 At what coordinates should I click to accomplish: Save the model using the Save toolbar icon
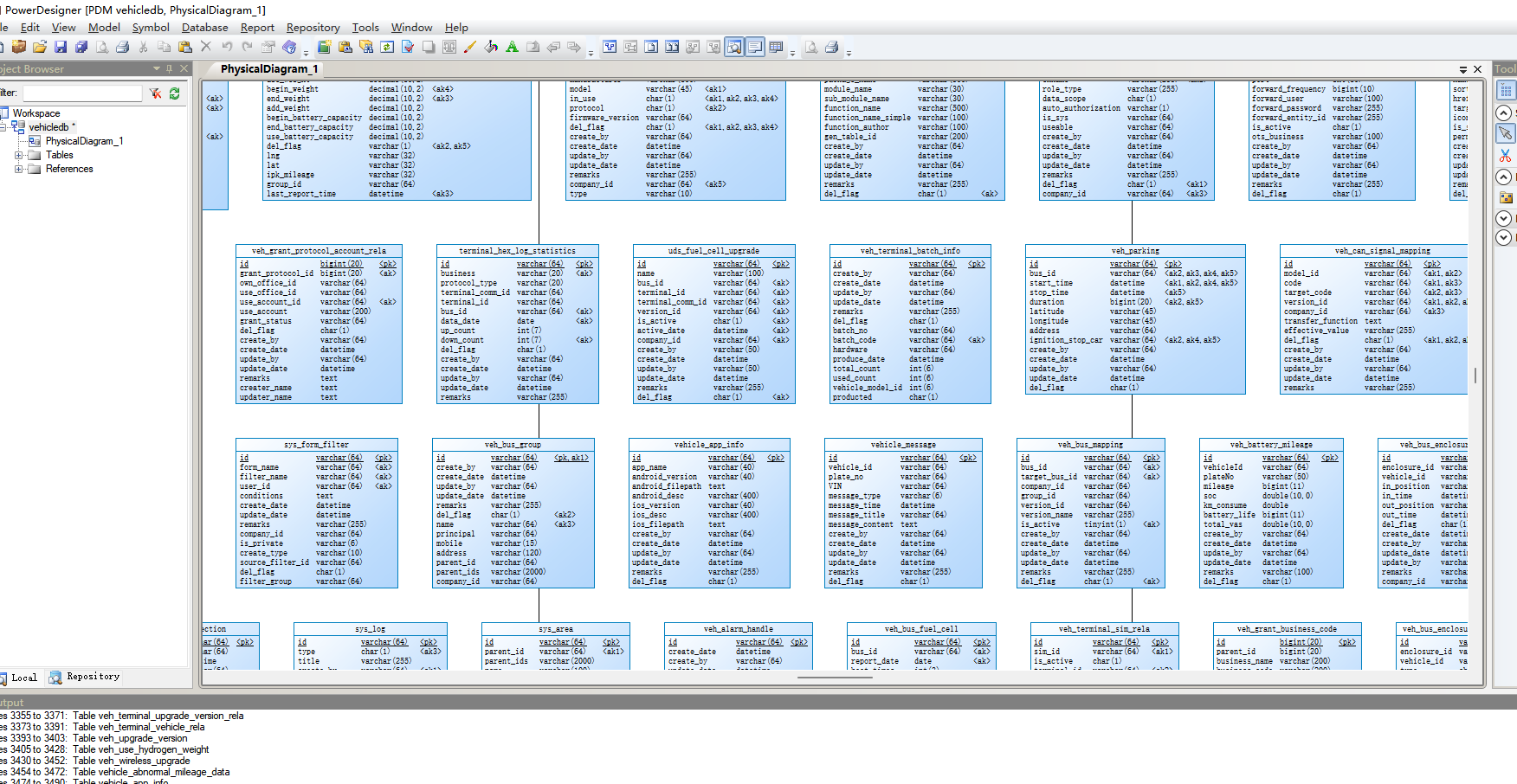pos(60,47)
